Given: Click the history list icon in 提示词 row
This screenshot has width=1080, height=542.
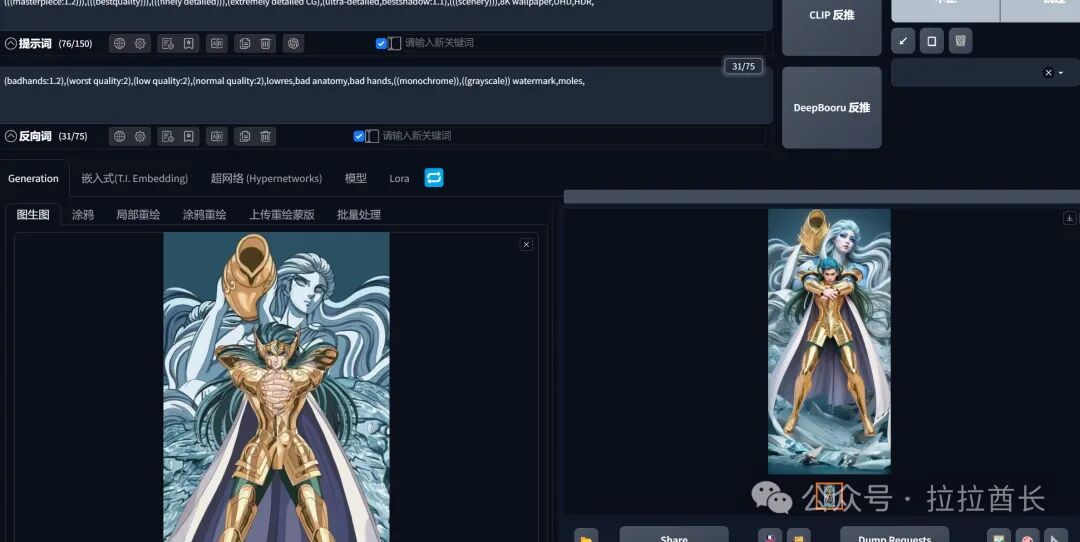Looking at the screenshot, I should pyautogui.click(x=167, y=43).
